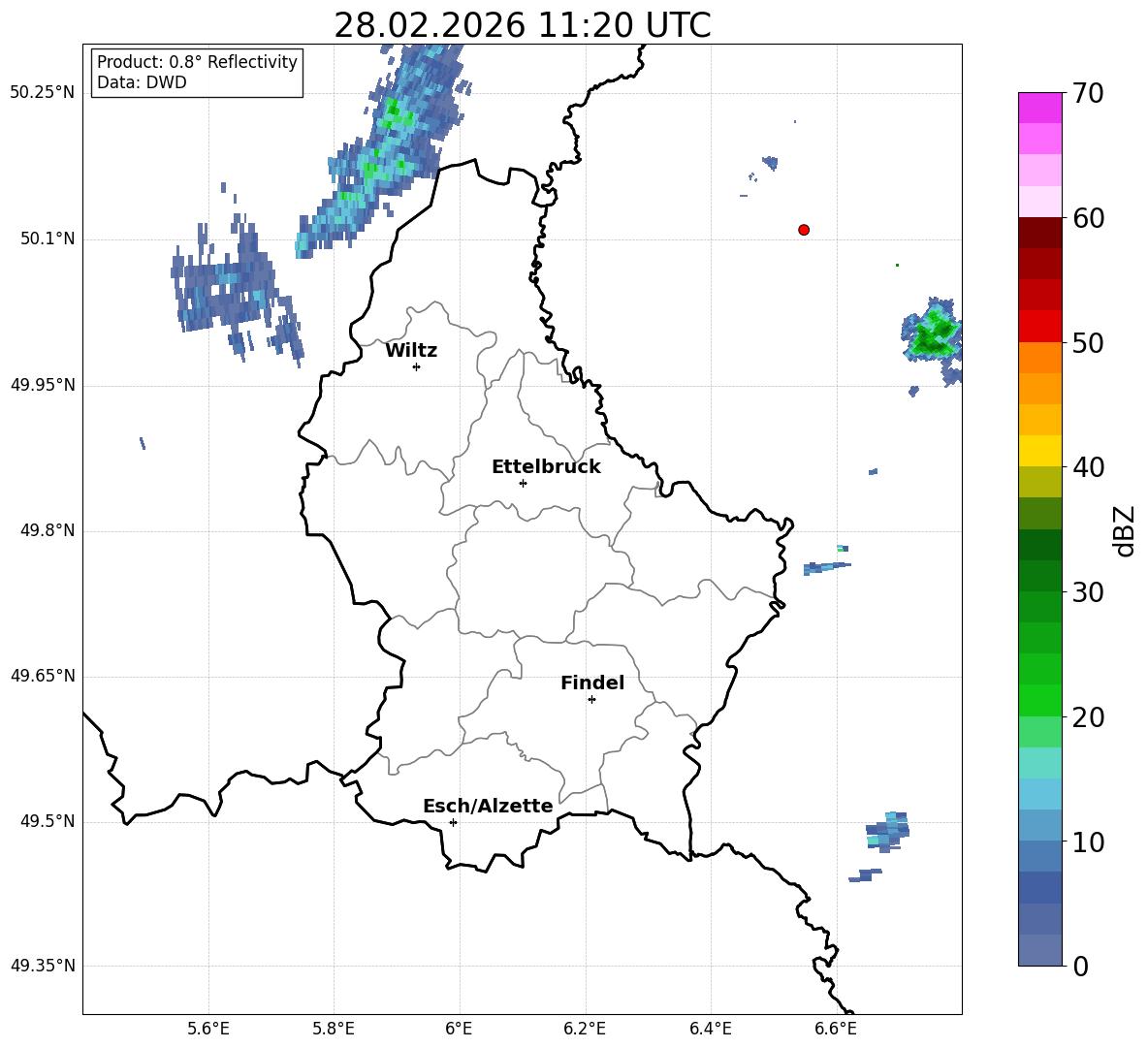Click the 70 value on the colorbar

click(x=1088, y=93)
